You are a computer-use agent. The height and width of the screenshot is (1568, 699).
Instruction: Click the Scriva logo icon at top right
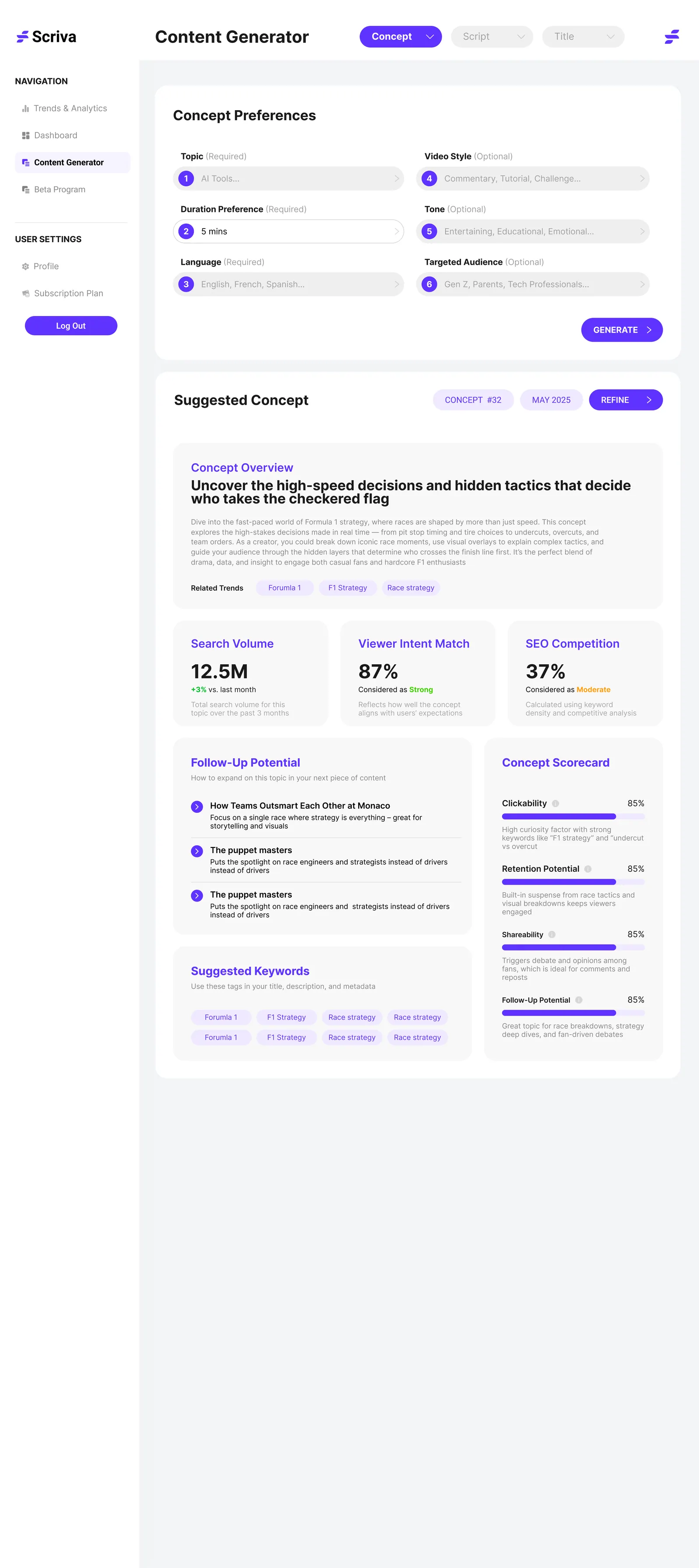click(x=671, y=37)
